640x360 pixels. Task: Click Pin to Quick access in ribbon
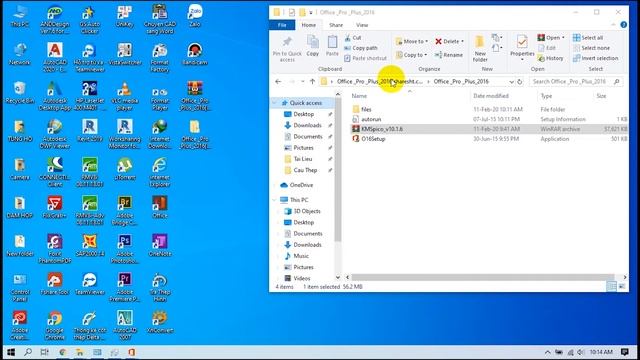(x=287, y=49)
